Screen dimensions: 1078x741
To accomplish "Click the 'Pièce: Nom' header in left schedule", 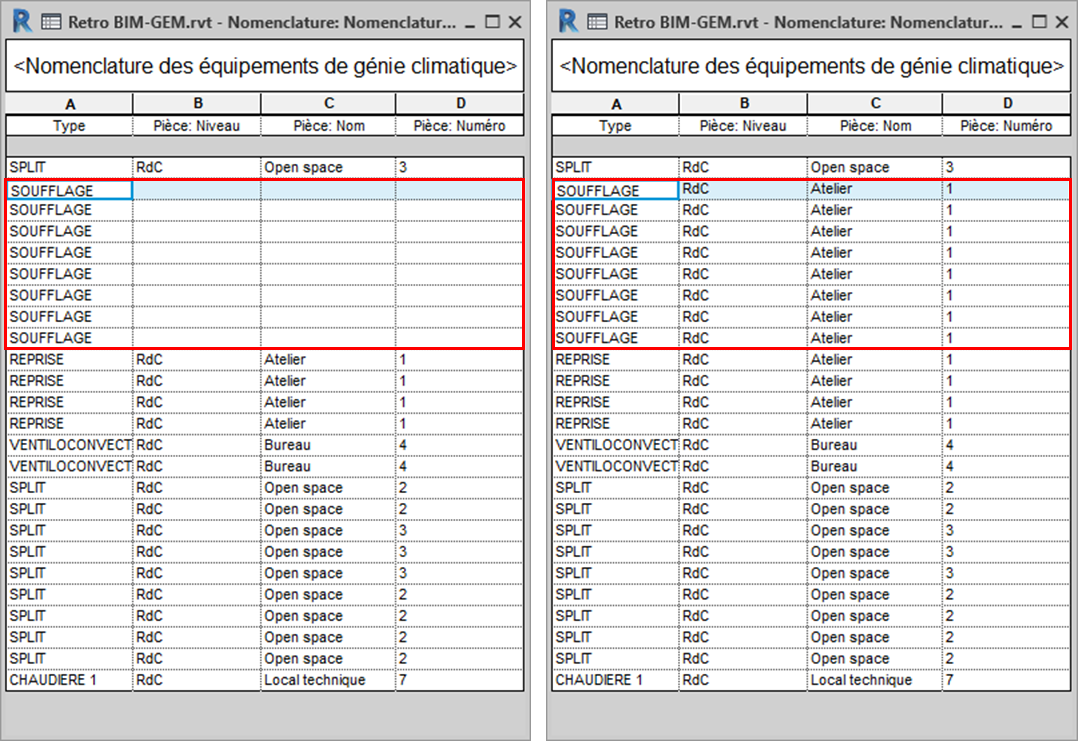I will tap(328, 126).
